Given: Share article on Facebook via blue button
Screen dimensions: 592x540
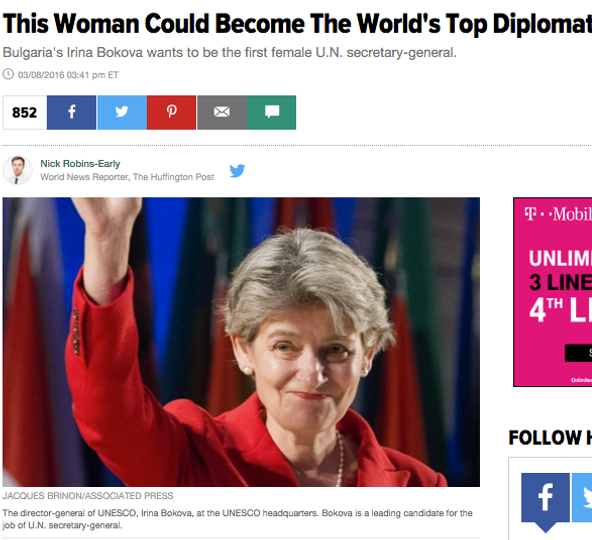Looking at the screenshot, I should (x=71, y=113).
